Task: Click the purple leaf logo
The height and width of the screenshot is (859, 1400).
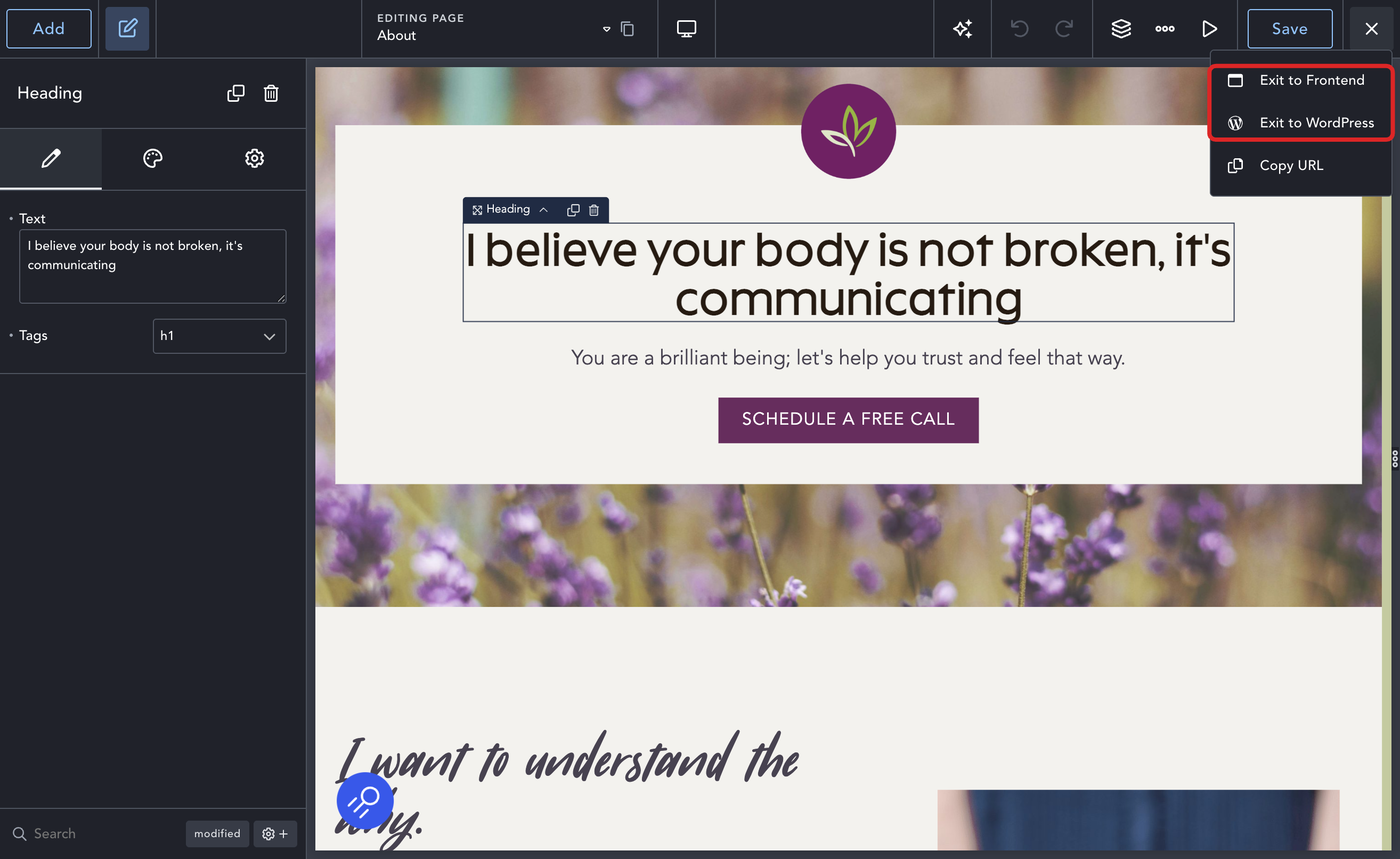Action: pyautogui.click(x=848, y=132)
